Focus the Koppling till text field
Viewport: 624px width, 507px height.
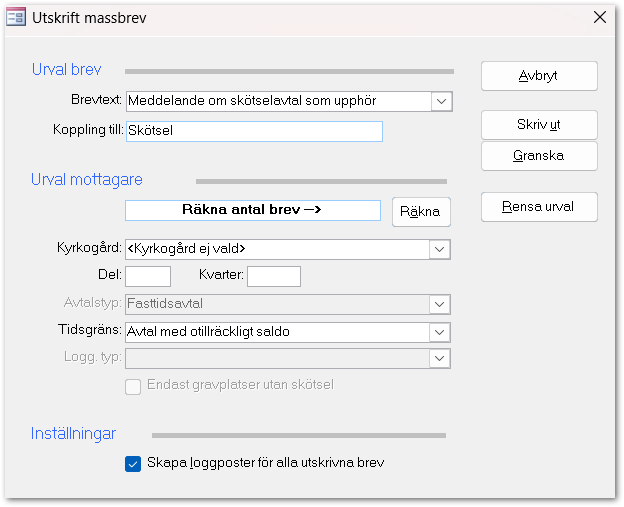pos(253,131)
